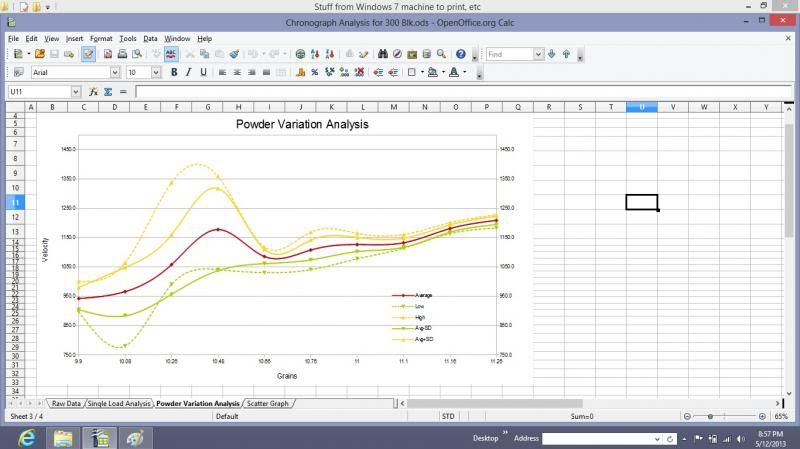Image resolution: width=800 pixels, height=449 pixels.
Task: Open Background Color dropdown arrow
Action: pyautogui.click(x=443, y=72)
